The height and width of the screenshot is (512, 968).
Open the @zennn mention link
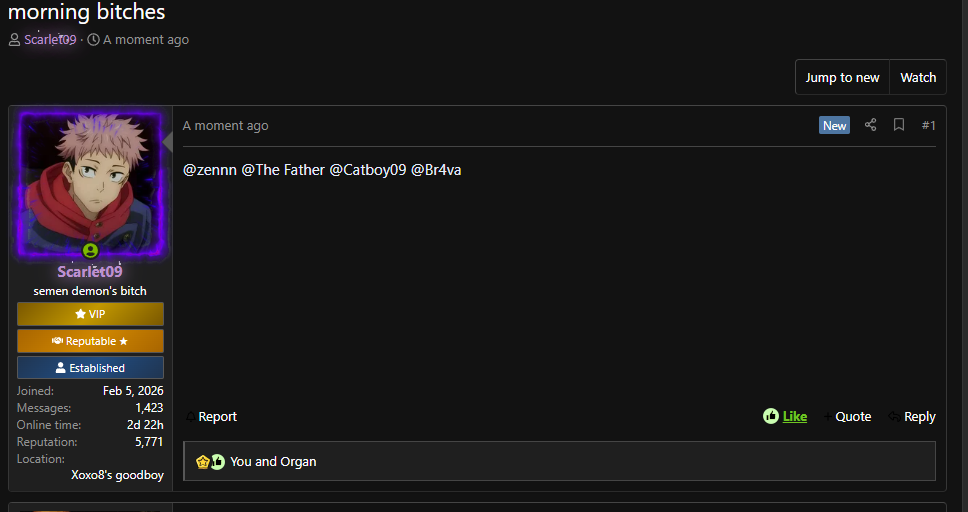pyautogui.click(x=210, y=170)
